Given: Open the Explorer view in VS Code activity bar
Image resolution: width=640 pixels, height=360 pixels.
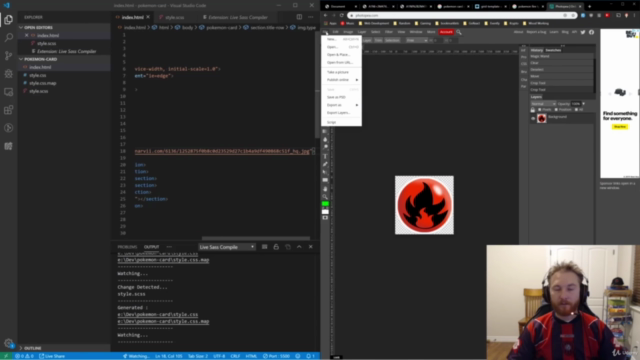Looking at the screenshot, I should pos(8,20).
